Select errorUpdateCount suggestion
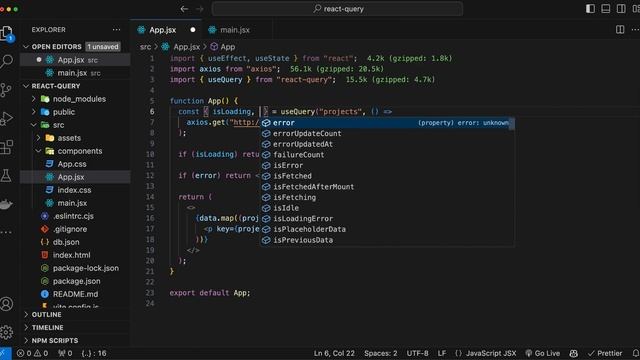640x360 pixels. click(387, 133)
